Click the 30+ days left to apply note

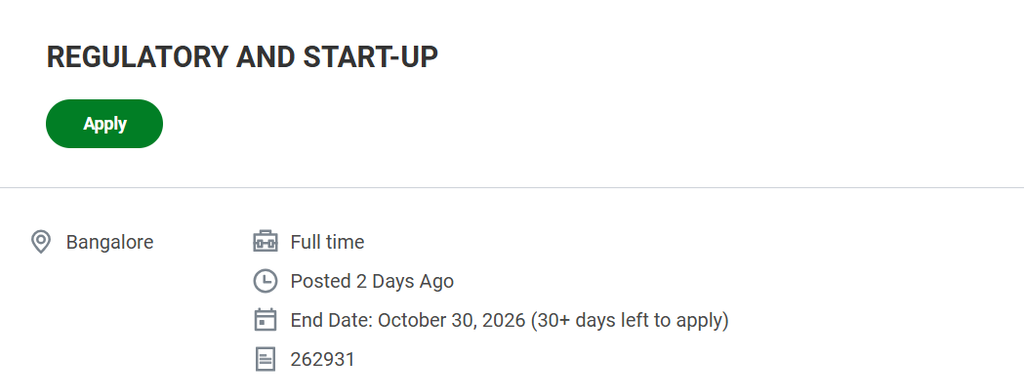[630, 321]
